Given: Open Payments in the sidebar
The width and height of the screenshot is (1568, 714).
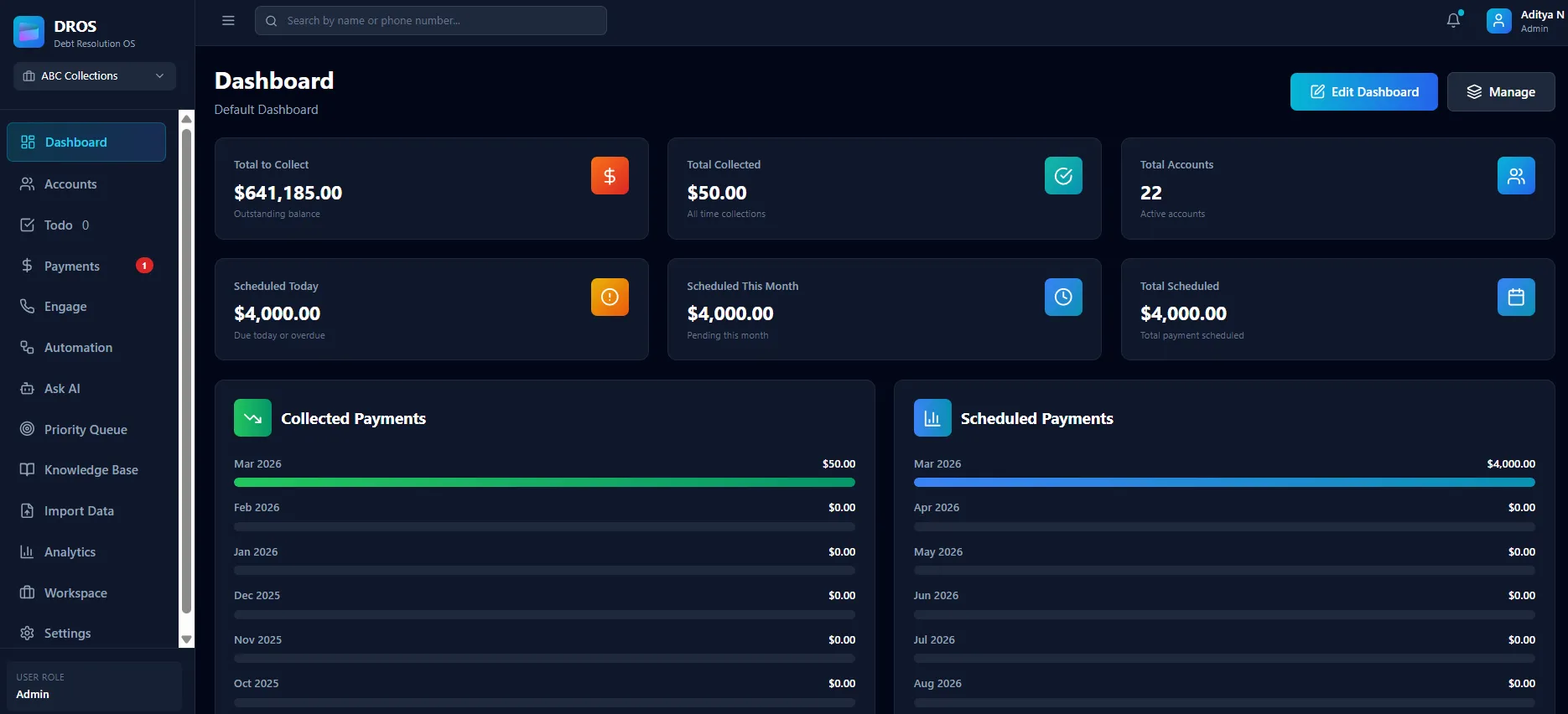Looking at the screenshot, I should (86, 266).
